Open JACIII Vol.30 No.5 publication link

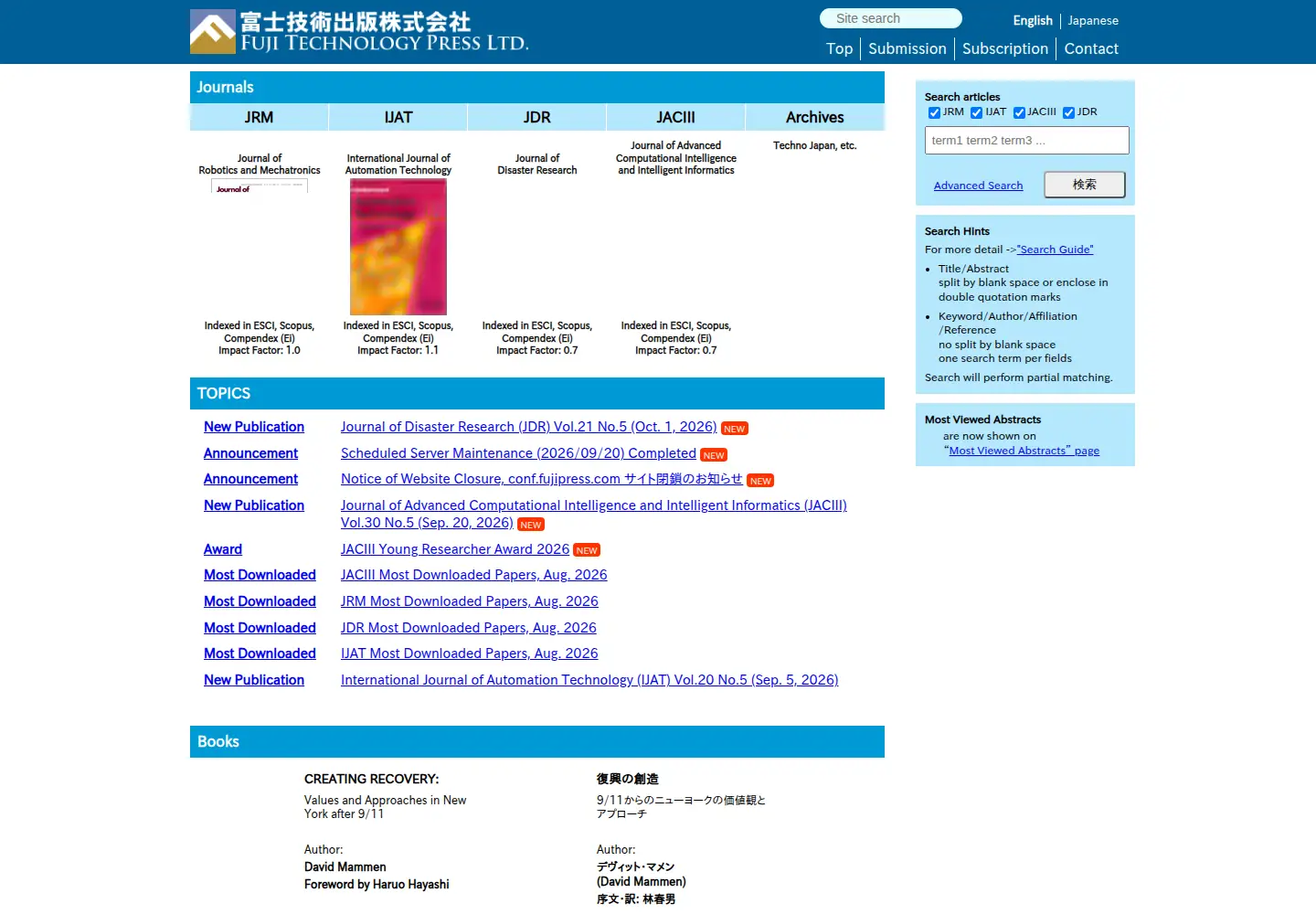[594, 514]
